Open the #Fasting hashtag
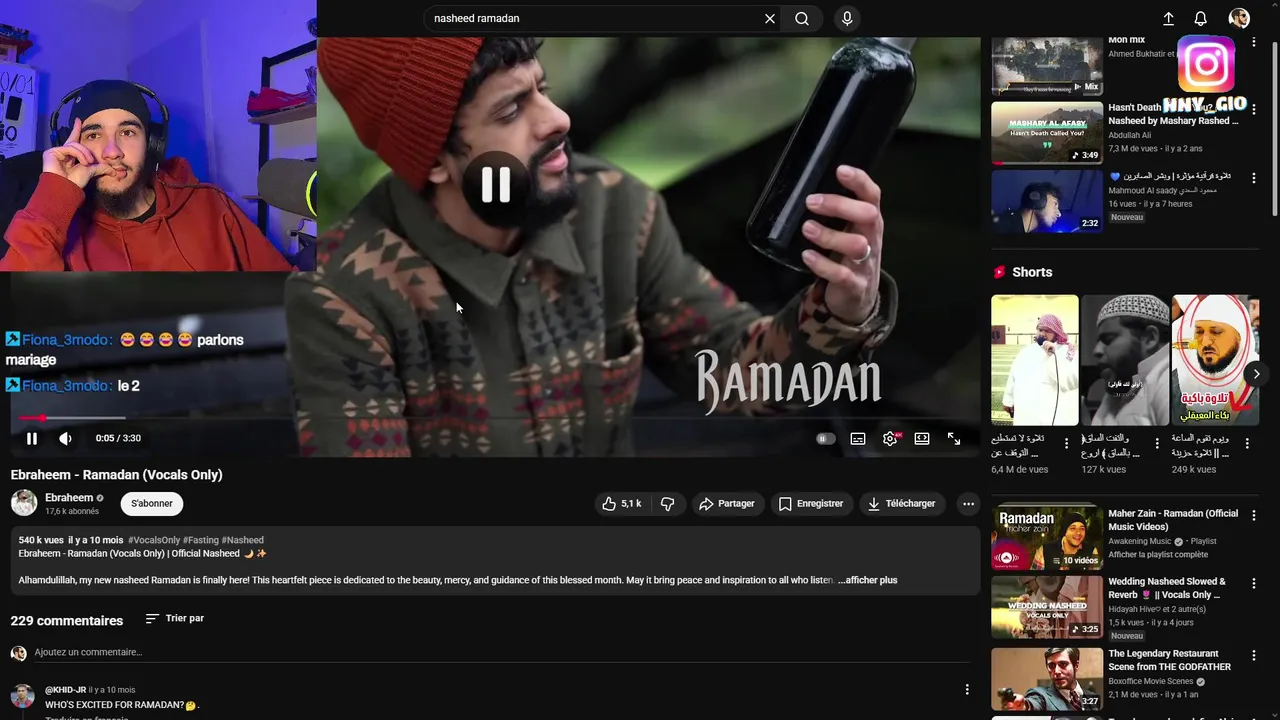 (x=200, y=540)
